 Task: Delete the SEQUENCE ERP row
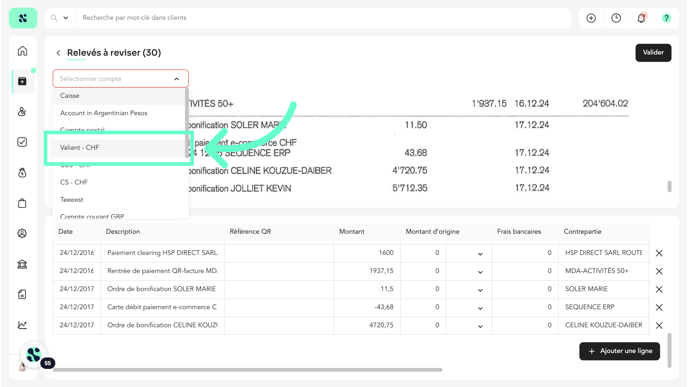click(659, 308)
